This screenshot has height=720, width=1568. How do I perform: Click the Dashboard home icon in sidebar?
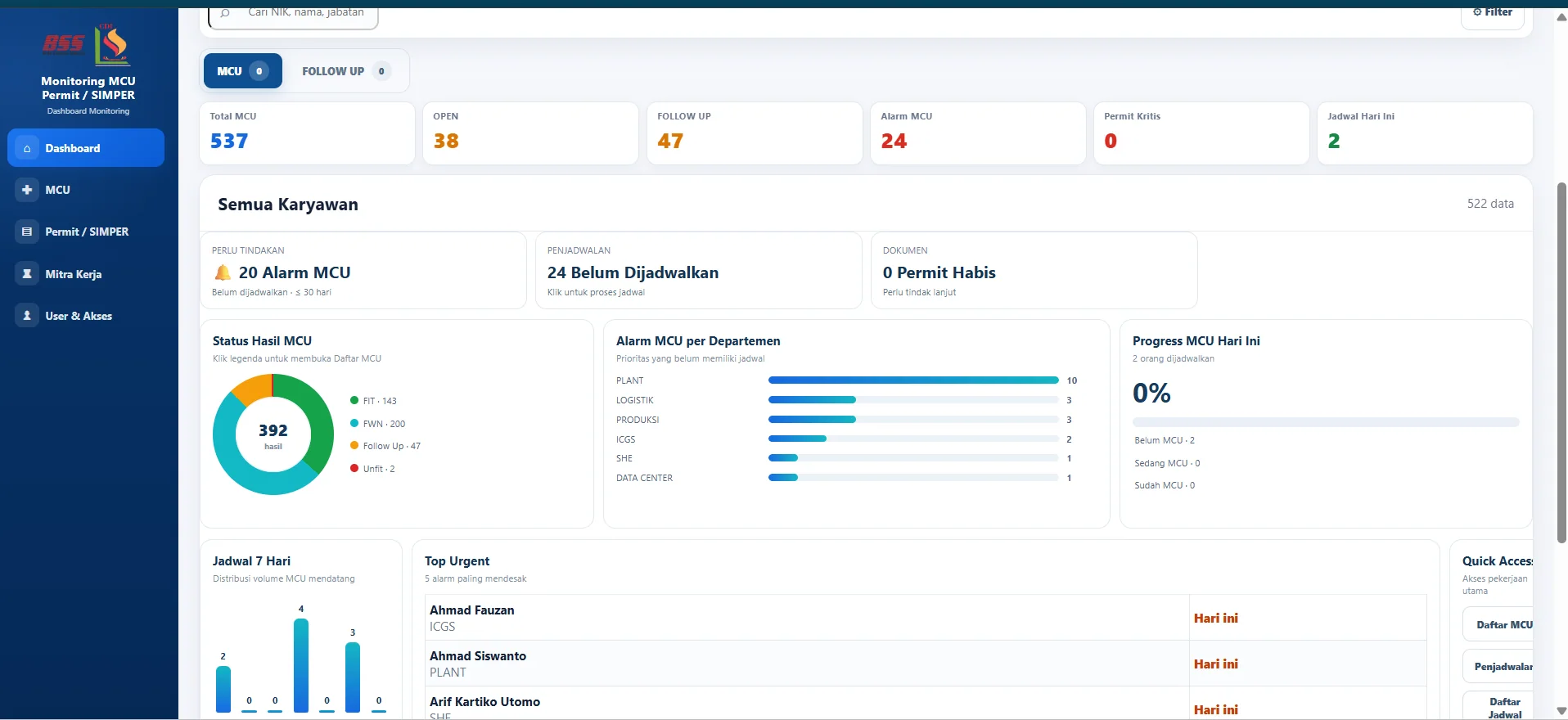pyautogui.click(x=27, y=148)
